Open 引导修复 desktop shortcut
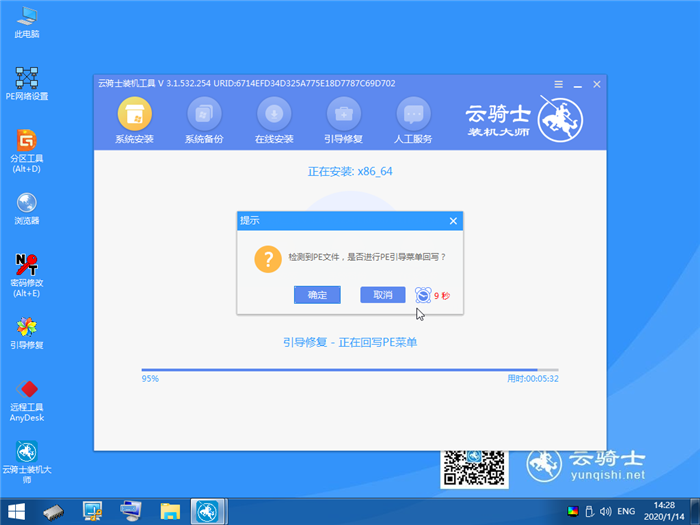 27,333
